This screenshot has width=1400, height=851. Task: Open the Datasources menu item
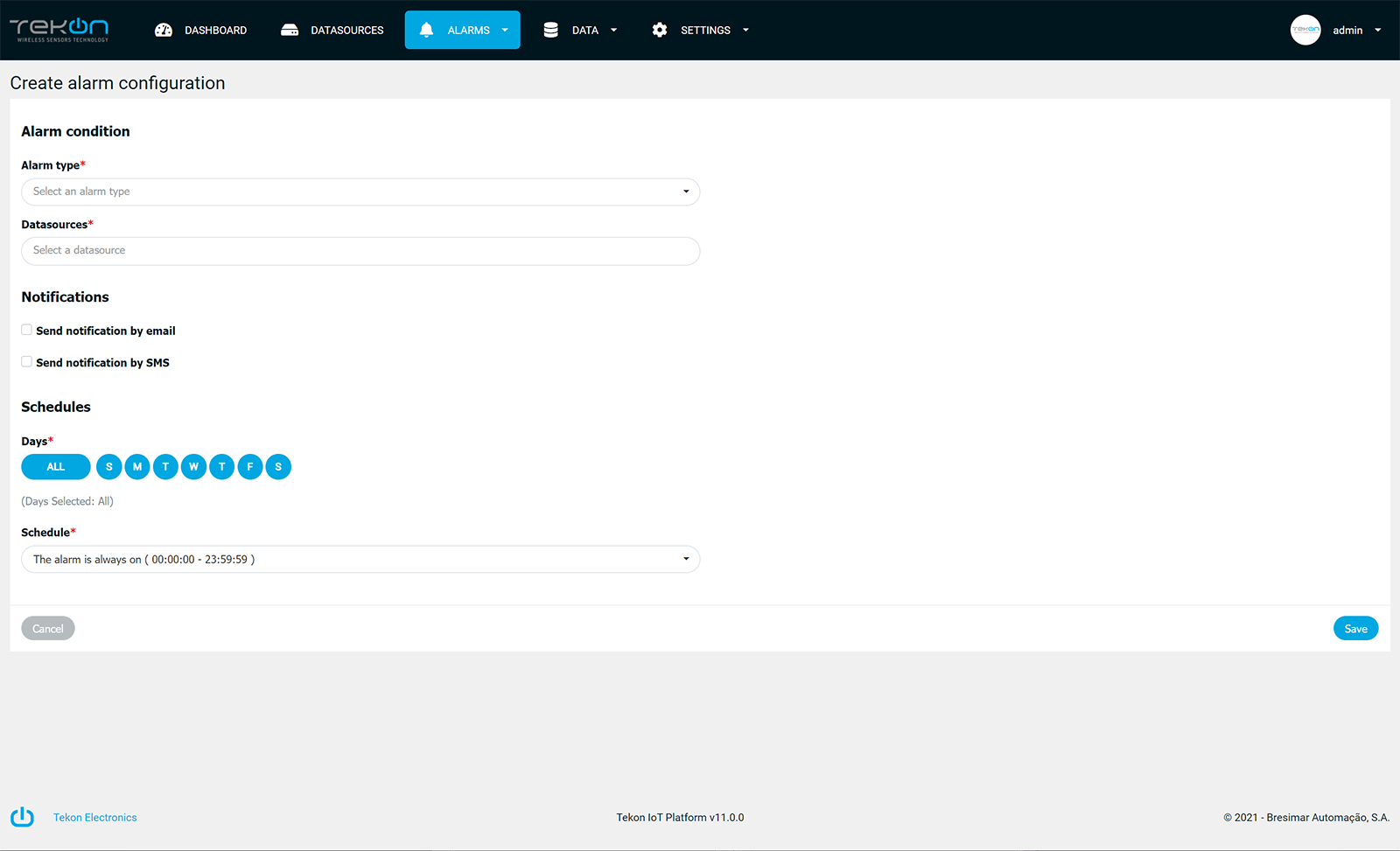point(332,30)
